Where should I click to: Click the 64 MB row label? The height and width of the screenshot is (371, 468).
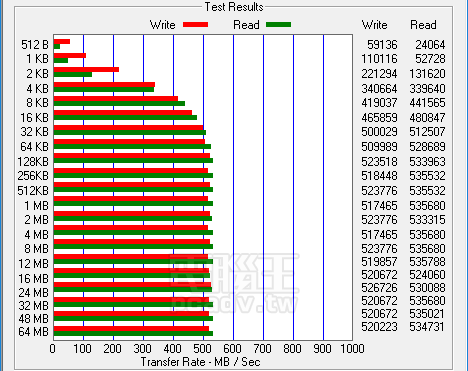click(34, 332)
